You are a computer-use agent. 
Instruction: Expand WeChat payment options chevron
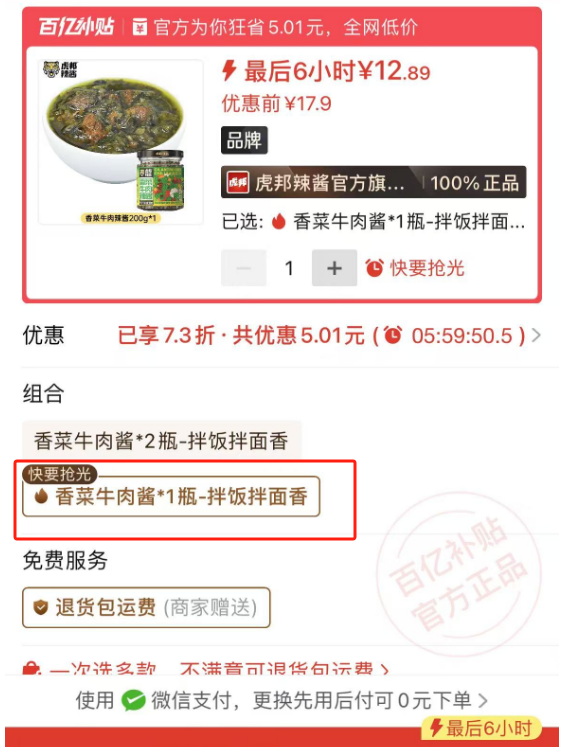click(x=482, y=701)
